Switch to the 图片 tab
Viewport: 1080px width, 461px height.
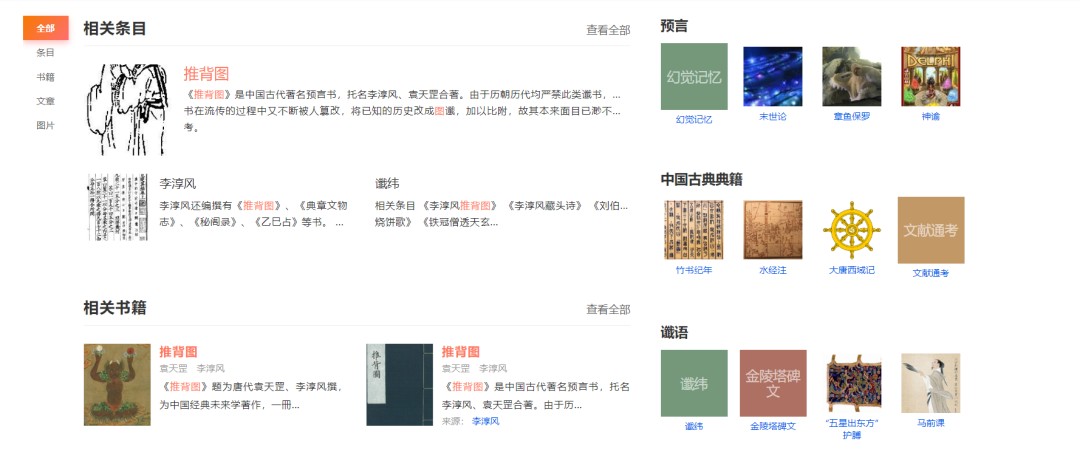click(45, 125)
